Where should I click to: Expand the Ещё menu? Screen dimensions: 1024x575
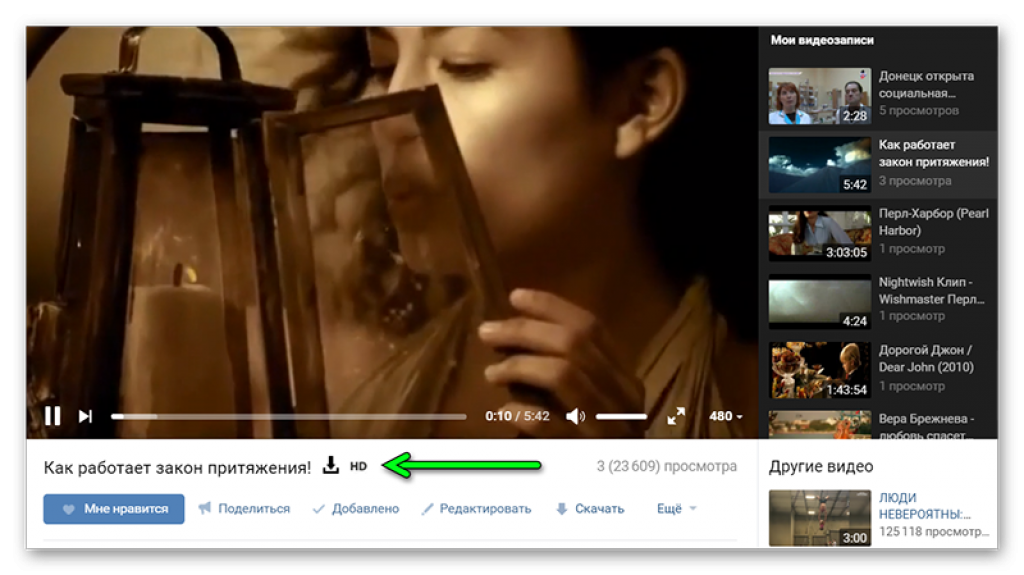click(x=676, y=509)
